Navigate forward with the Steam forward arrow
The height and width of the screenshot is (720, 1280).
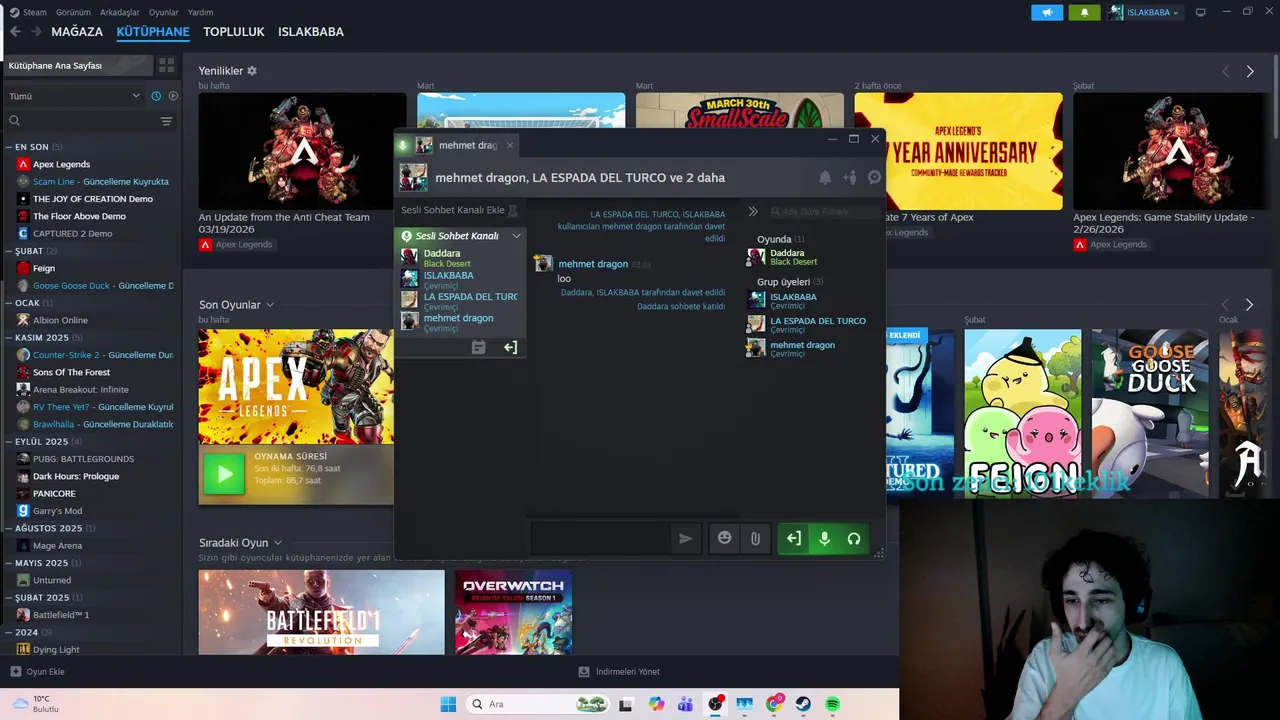pos(36,32)
